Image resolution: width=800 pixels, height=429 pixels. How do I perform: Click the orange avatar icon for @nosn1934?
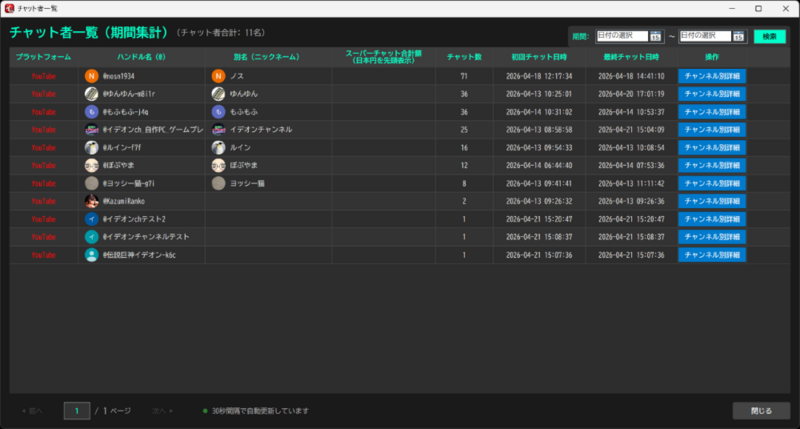[92, 75]
